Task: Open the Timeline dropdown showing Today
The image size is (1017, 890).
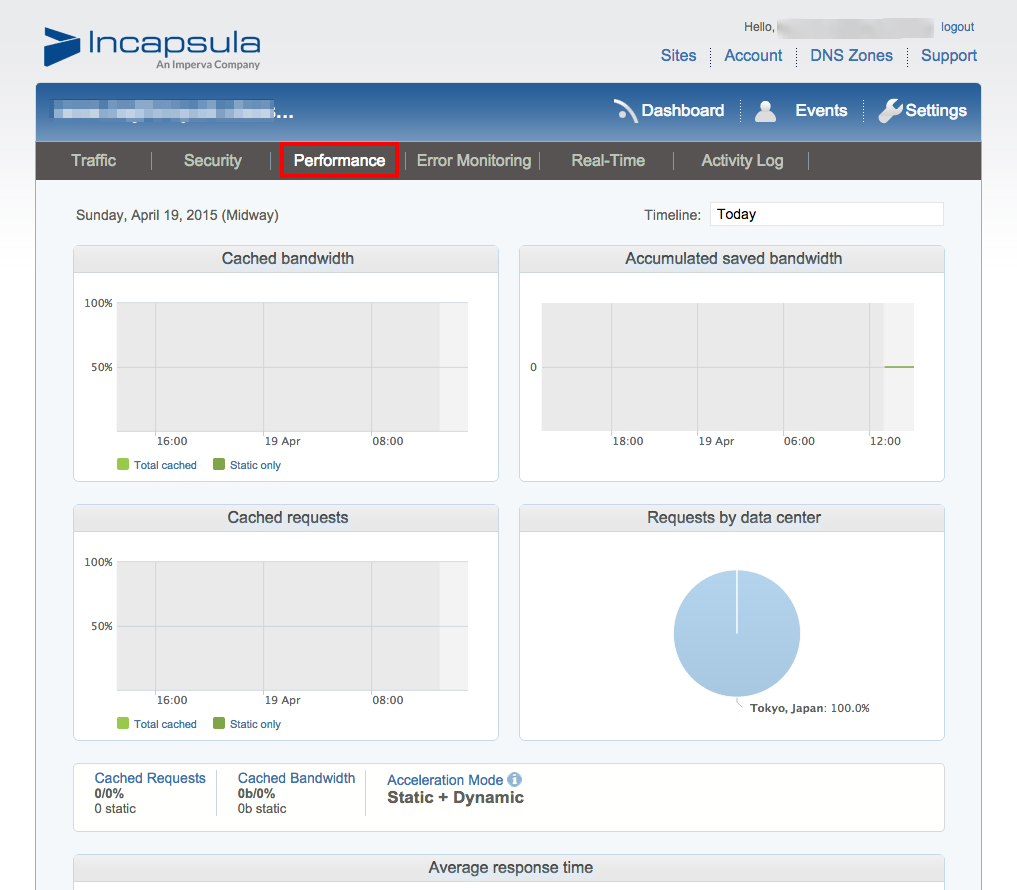Action: click(x=826, y=214)
